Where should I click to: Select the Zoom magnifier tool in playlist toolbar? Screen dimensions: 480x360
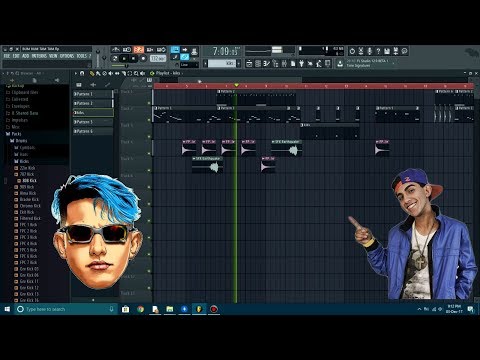136,73
